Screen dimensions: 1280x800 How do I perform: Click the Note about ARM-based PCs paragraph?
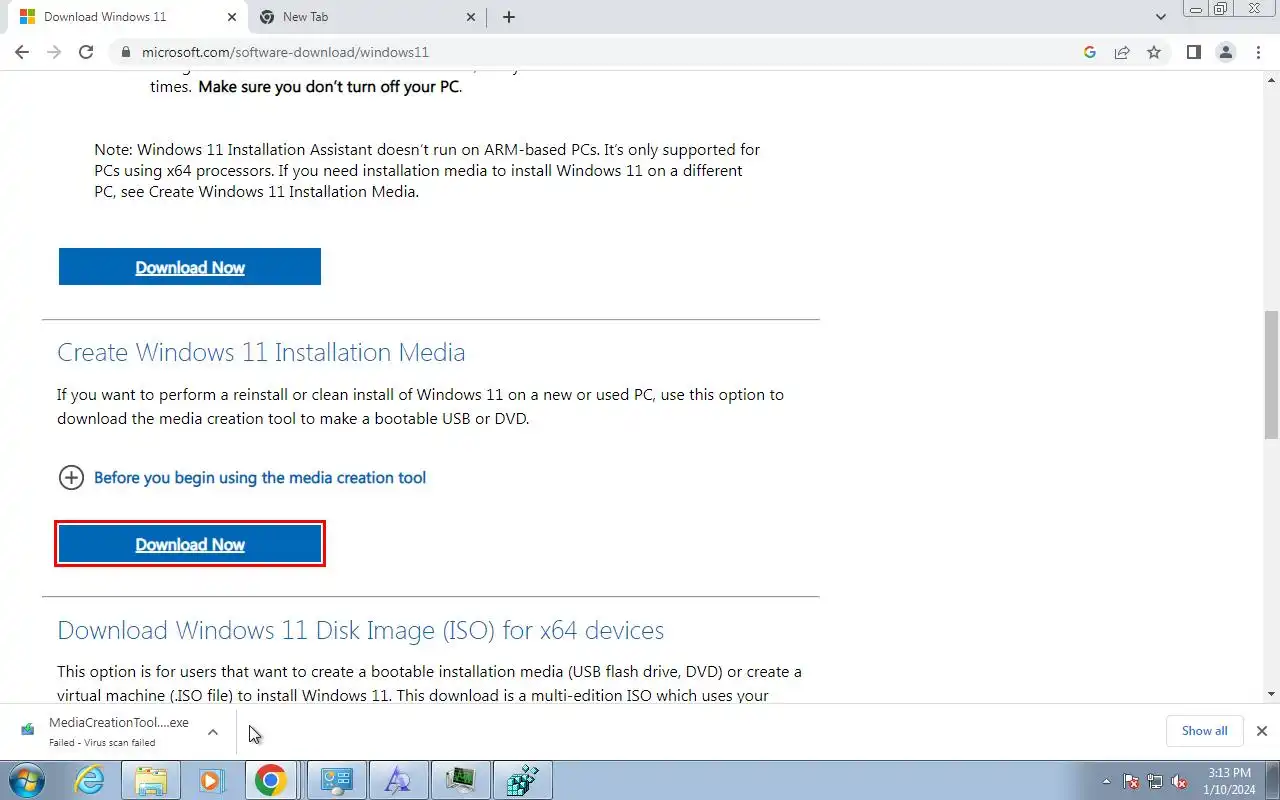[x=427, y=171]
